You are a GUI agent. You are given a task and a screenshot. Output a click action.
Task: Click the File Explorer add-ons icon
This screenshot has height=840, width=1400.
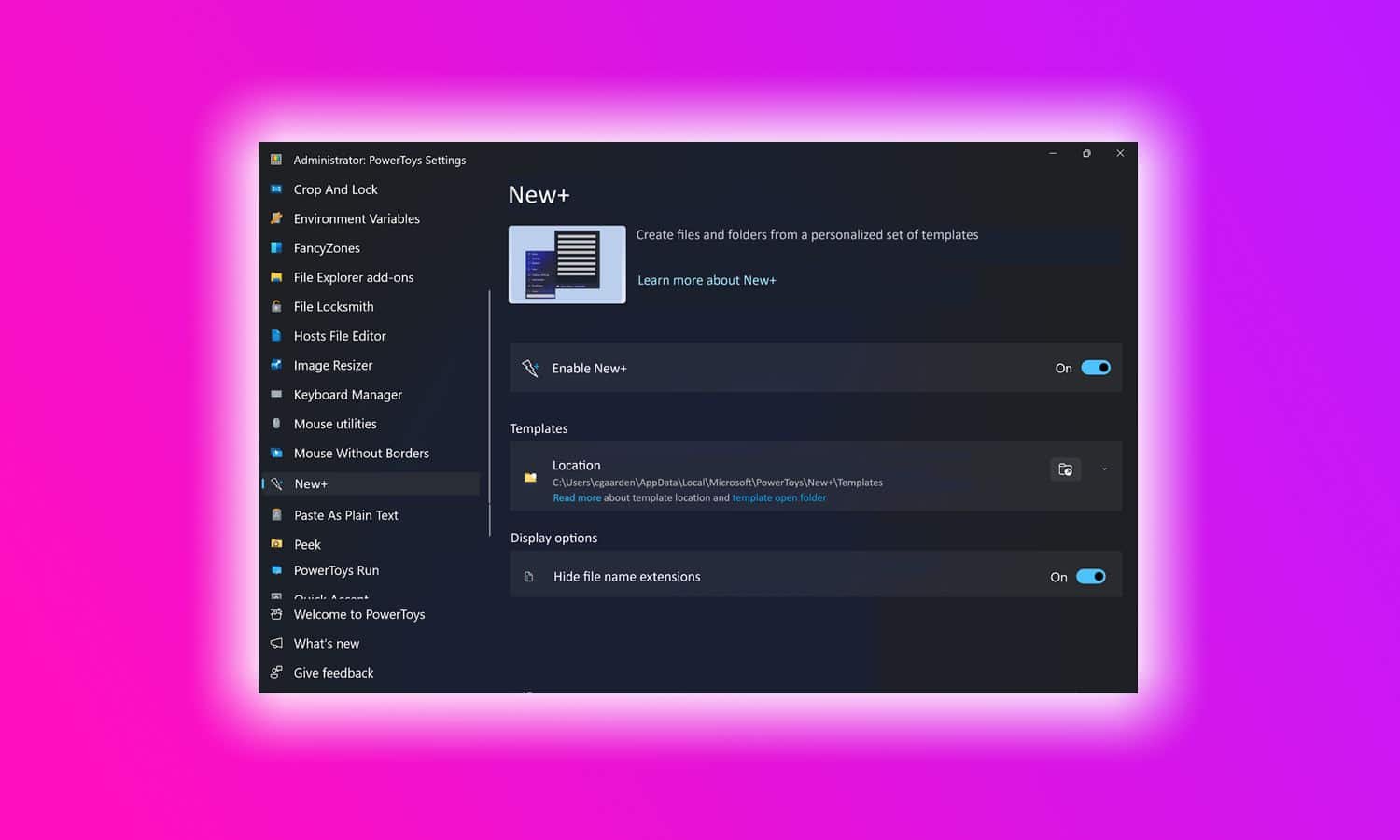pos(276,277)
